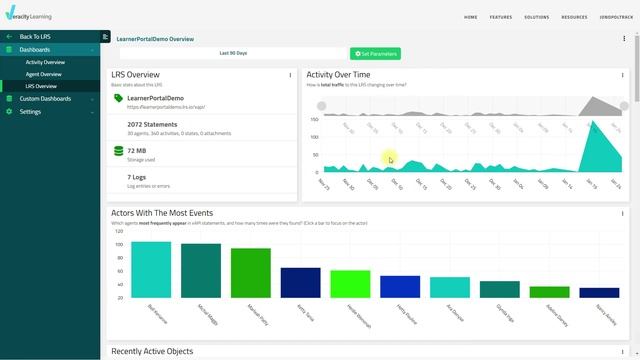
Task: Click the green tag icon beside LearnerPortalDemo
Action: point(118,98)
